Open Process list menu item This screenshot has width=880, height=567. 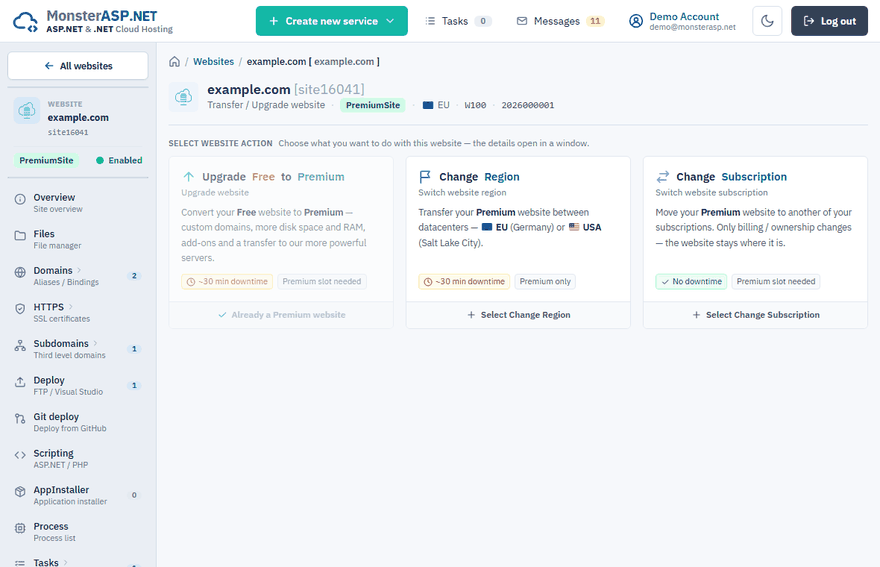(78, 531)
